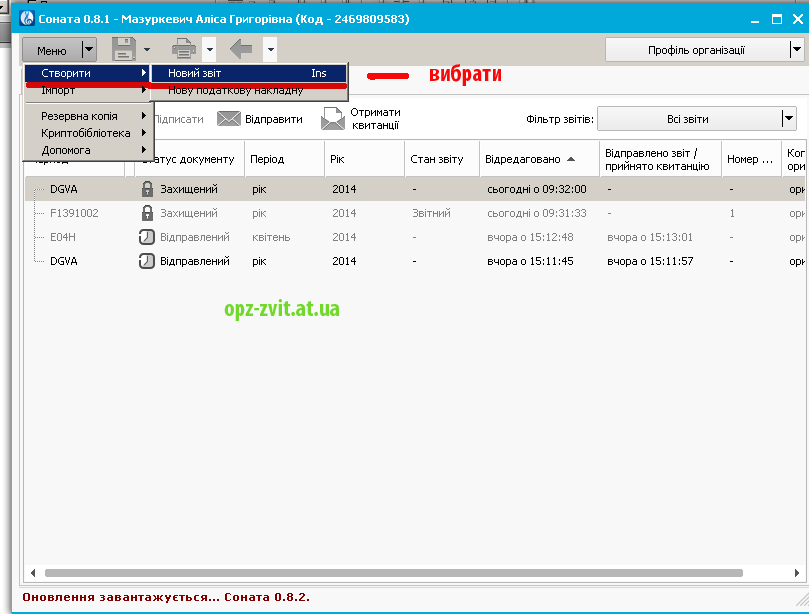Click the envelope icon for Відправити

pyautogui.click(x=229, y=119)
